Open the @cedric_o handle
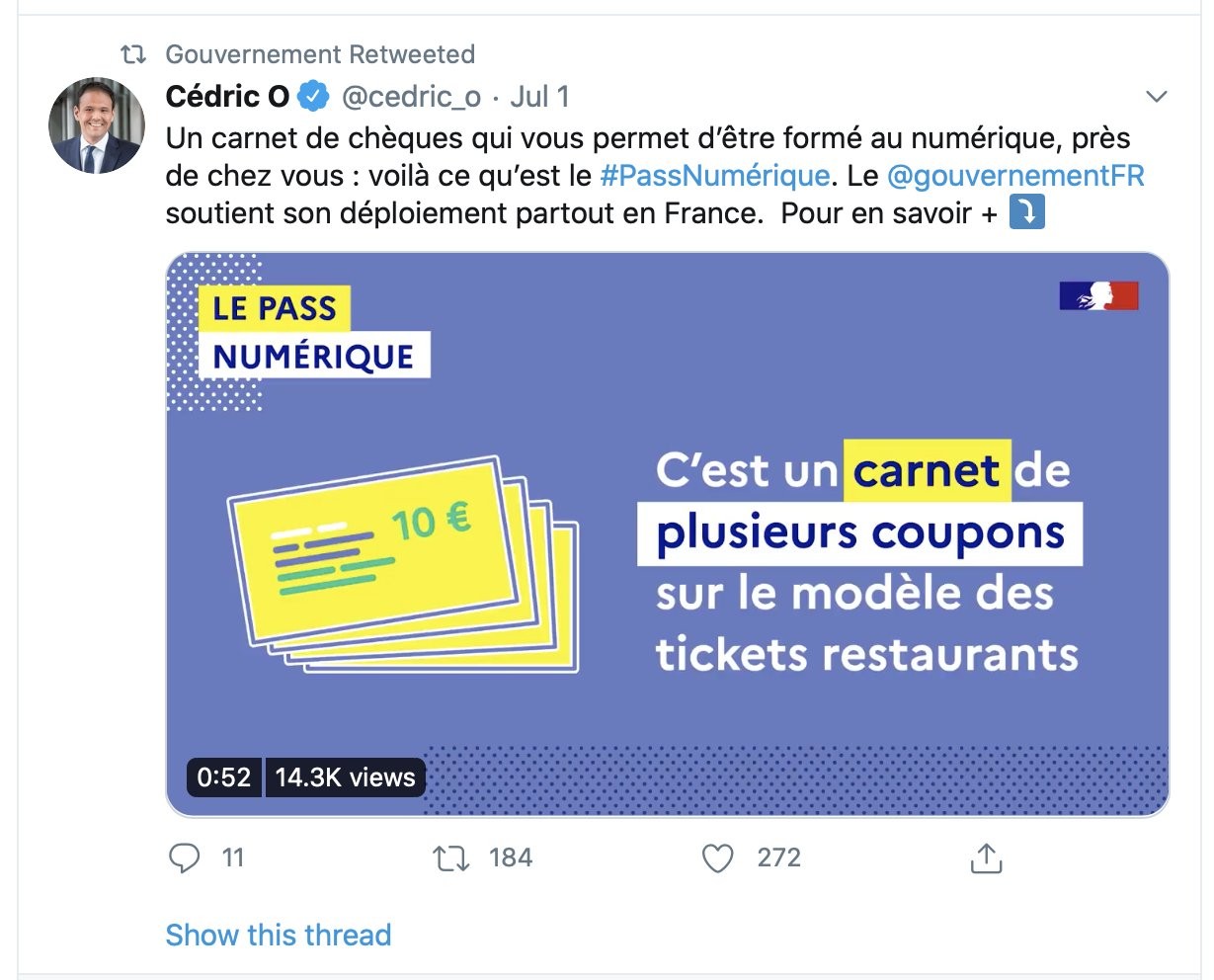1214x980 pixels. click(411, 97)
